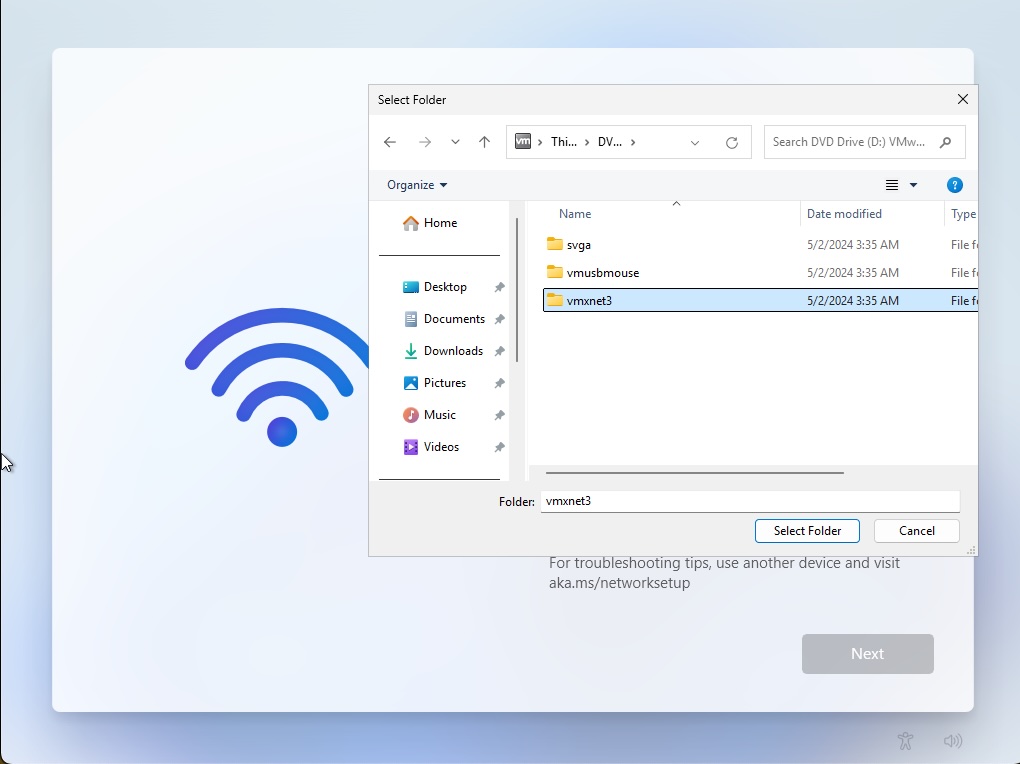The image size is (1020, 764).
Task: Select the vmxnet3 folder row
Action: coord(760,301)
